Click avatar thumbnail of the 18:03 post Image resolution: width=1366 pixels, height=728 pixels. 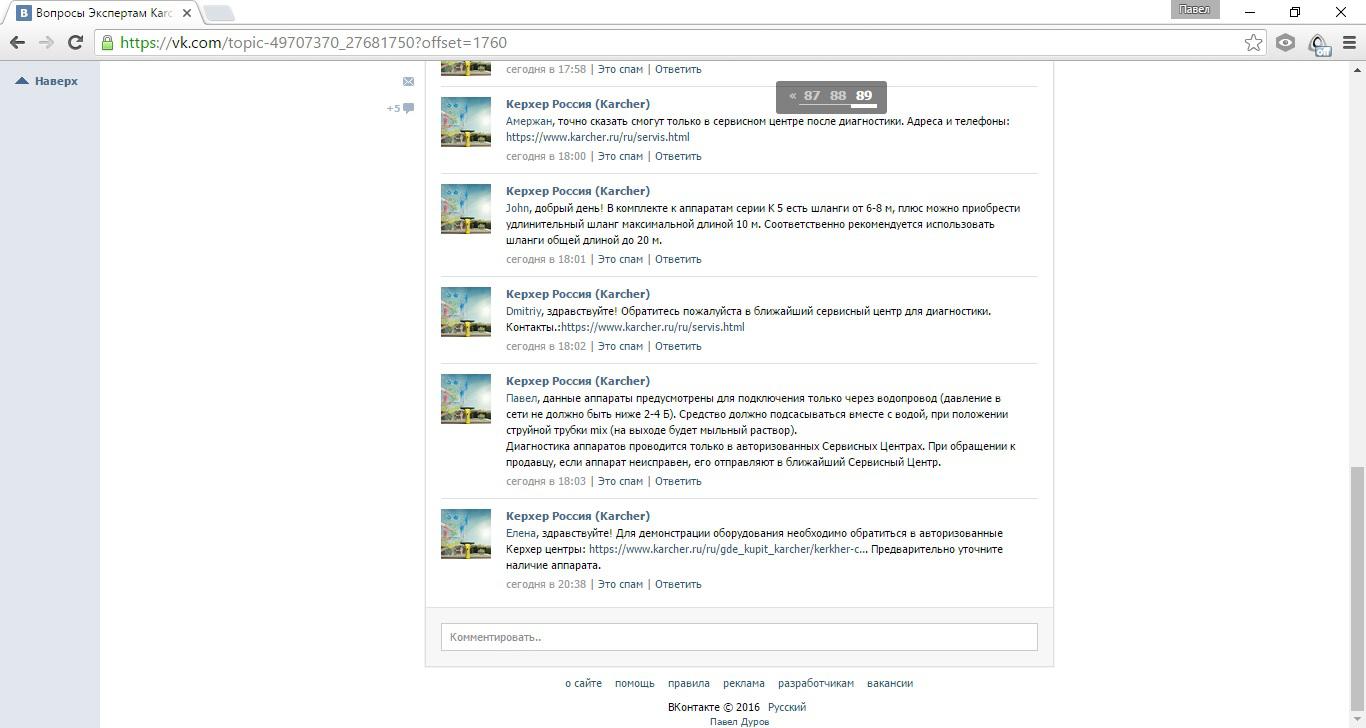click(466, 399)
